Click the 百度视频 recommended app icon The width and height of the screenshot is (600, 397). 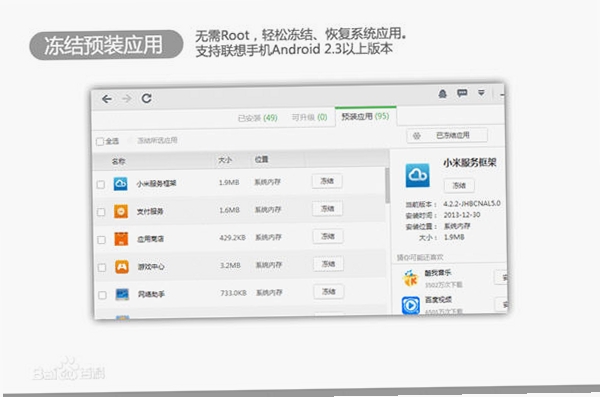point(411,306)
